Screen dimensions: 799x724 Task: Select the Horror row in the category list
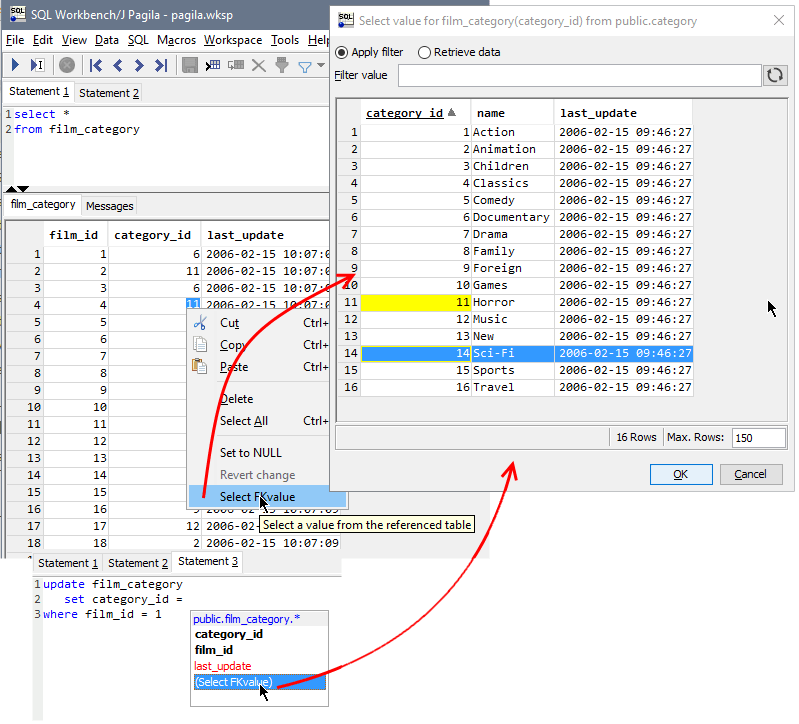[x=526, y=303]
